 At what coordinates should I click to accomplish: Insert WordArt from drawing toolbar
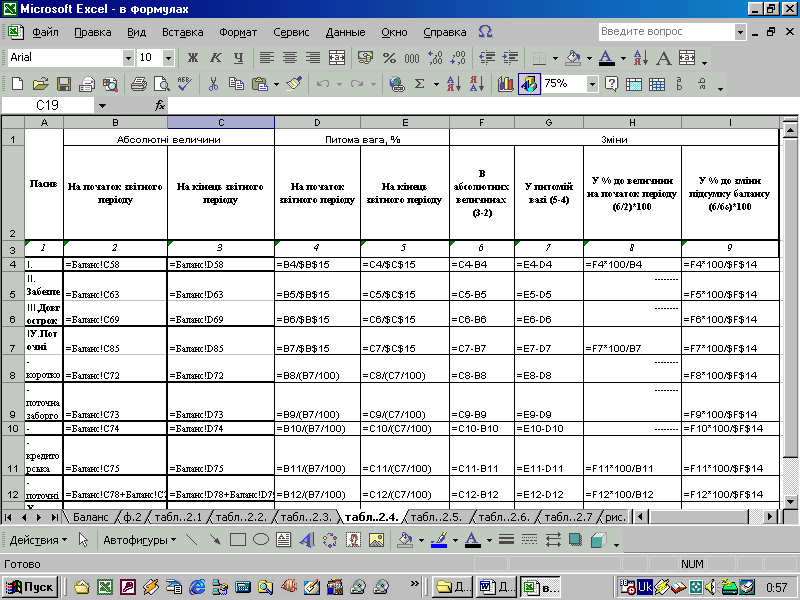pyautogui.click(x=306, y=540)
